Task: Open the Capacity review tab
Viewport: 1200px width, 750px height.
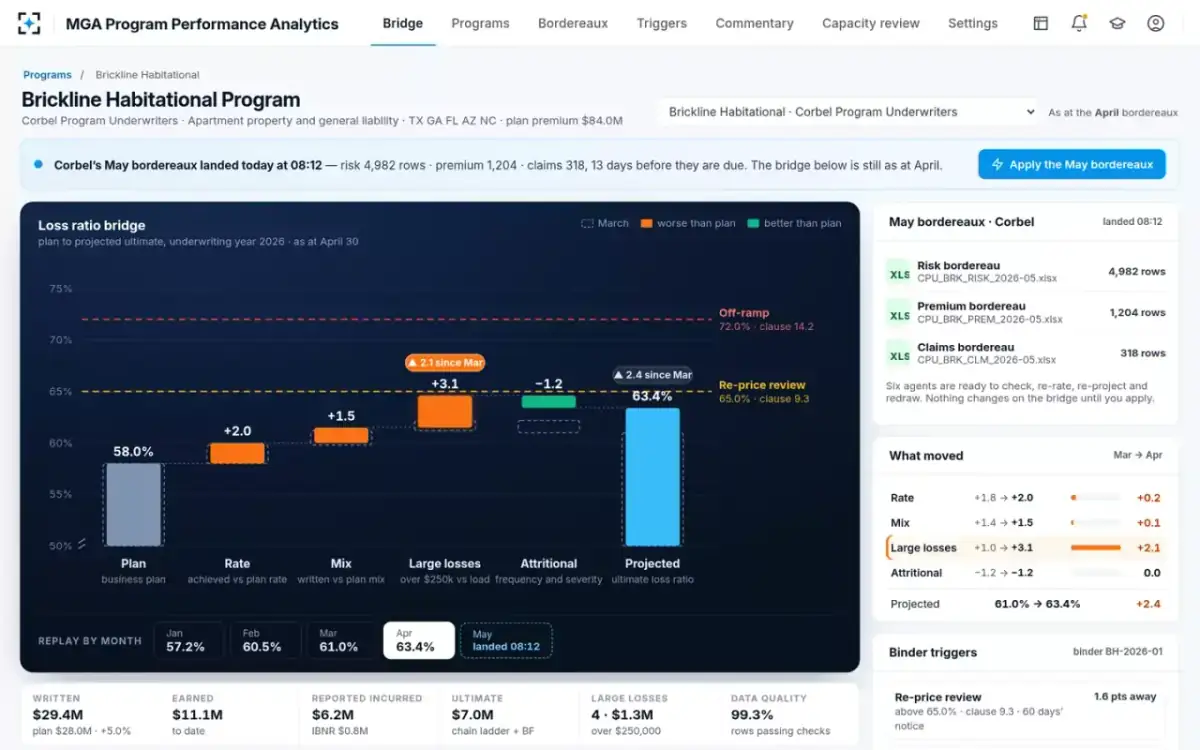Action: [871, 23]
